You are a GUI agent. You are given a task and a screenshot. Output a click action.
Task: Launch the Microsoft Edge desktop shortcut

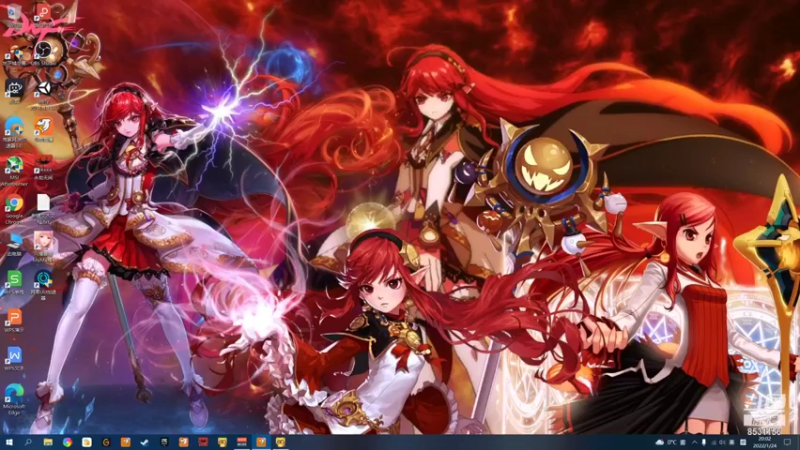pos(14,399)
